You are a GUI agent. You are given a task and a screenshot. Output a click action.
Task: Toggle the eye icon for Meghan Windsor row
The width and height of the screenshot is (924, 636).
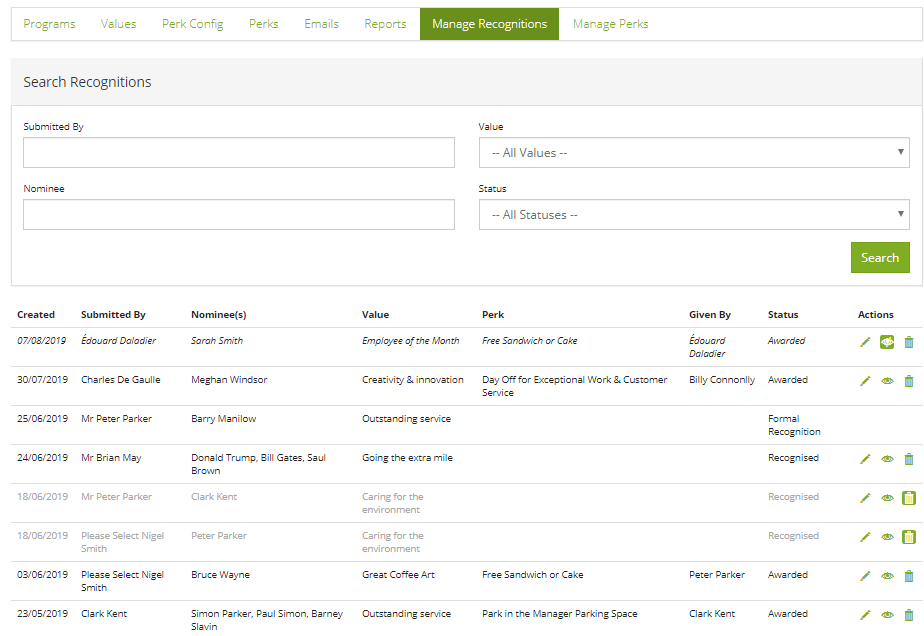click(x=887, y=381)
